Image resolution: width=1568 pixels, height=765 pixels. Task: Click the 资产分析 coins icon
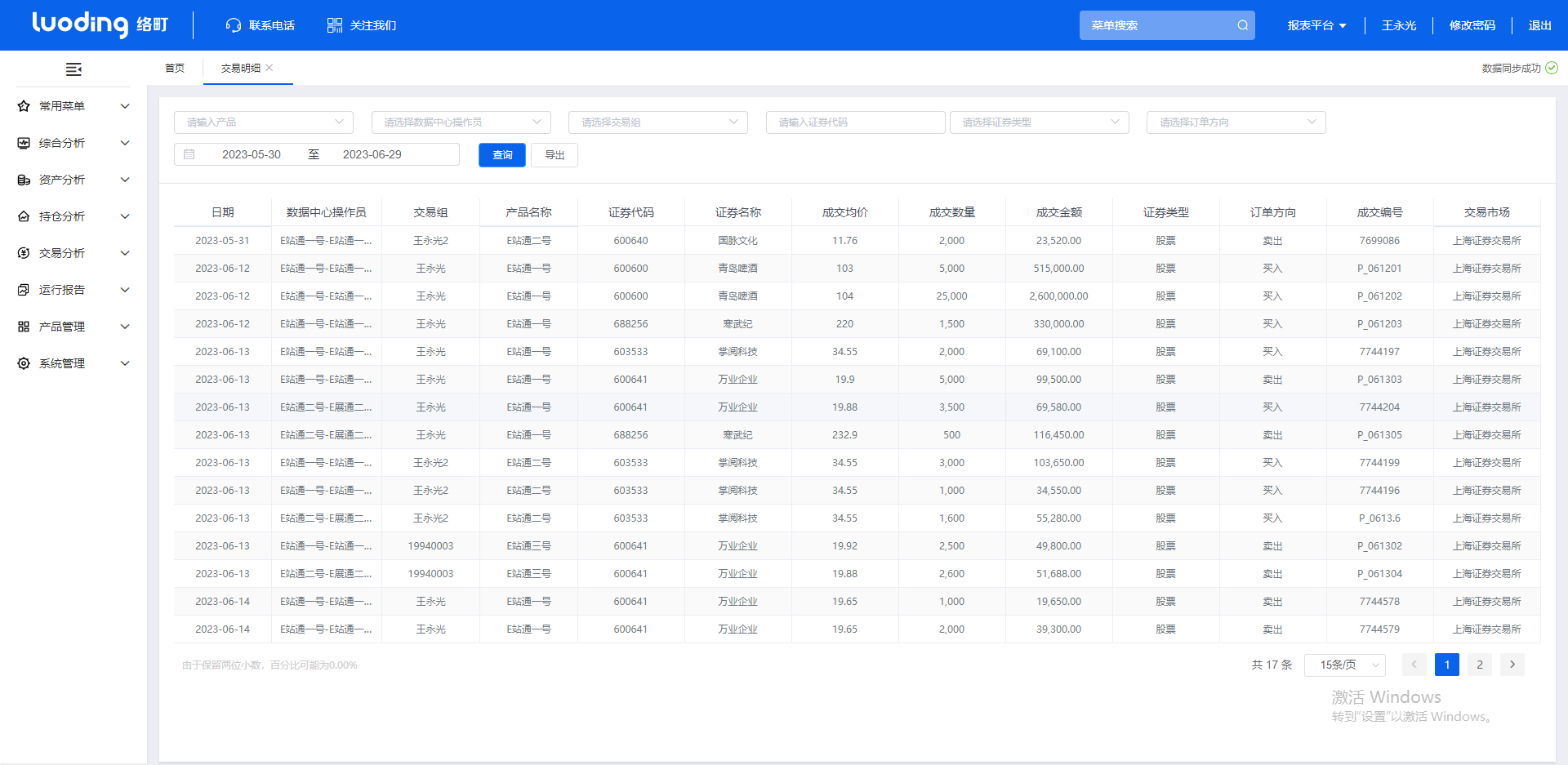(x=24, y=180)
